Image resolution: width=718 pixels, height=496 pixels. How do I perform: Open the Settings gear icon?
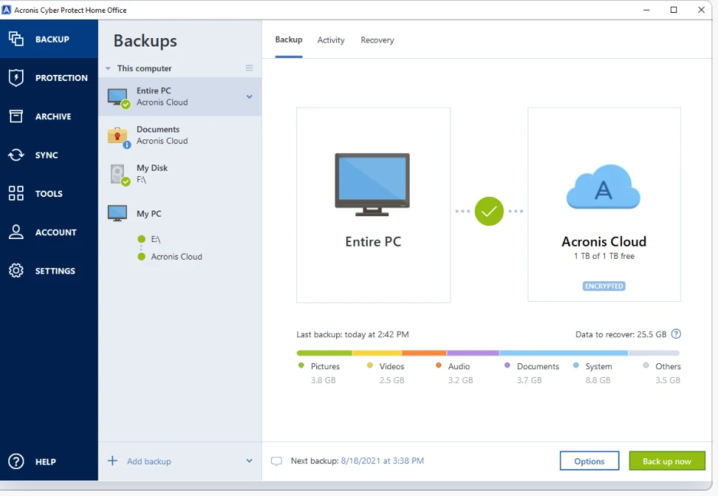coord(16,271)
